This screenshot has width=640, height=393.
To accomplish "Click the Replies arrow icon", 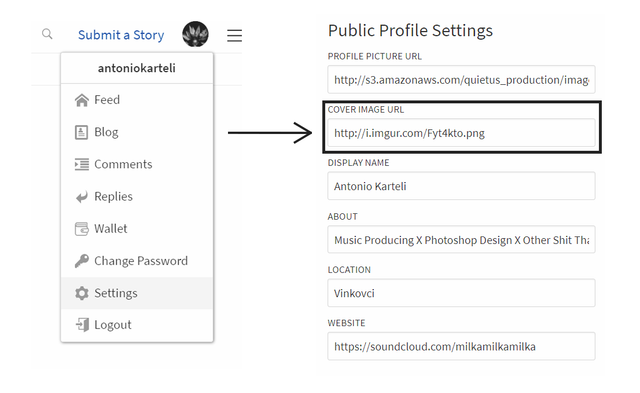I will pyautogui.click(x=82, y=197).
